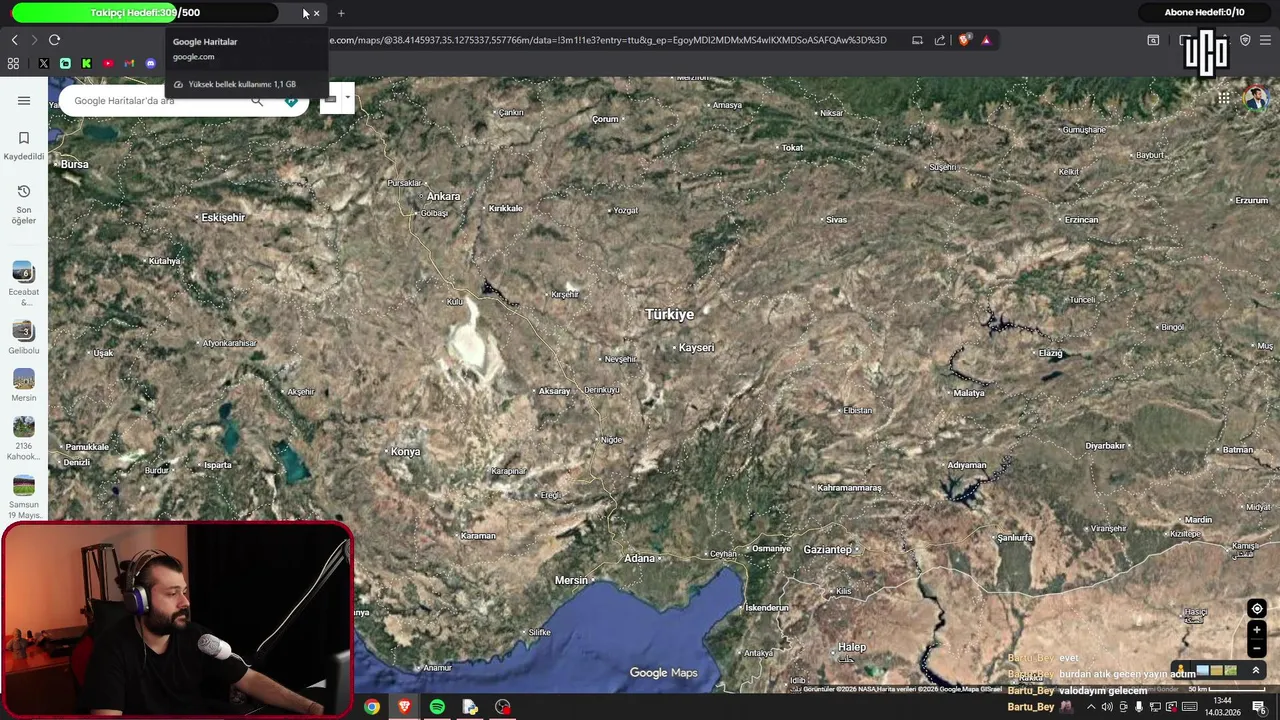Open the Windows notification center icon
1280x720 pixels.
tap(1259, 707)
